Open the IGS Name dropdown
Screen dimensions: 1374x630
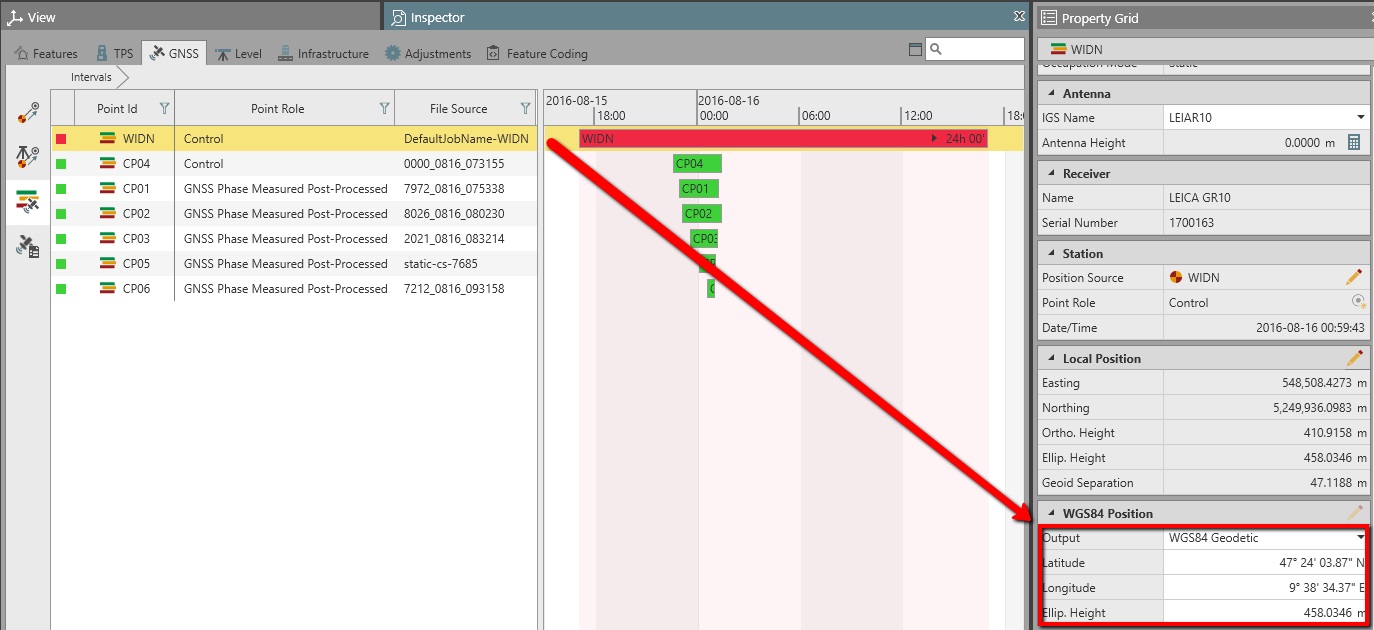coord(1360,118)
